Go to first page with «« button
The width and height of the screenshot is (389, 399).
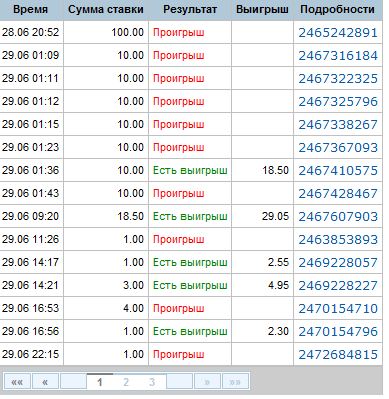17,381
